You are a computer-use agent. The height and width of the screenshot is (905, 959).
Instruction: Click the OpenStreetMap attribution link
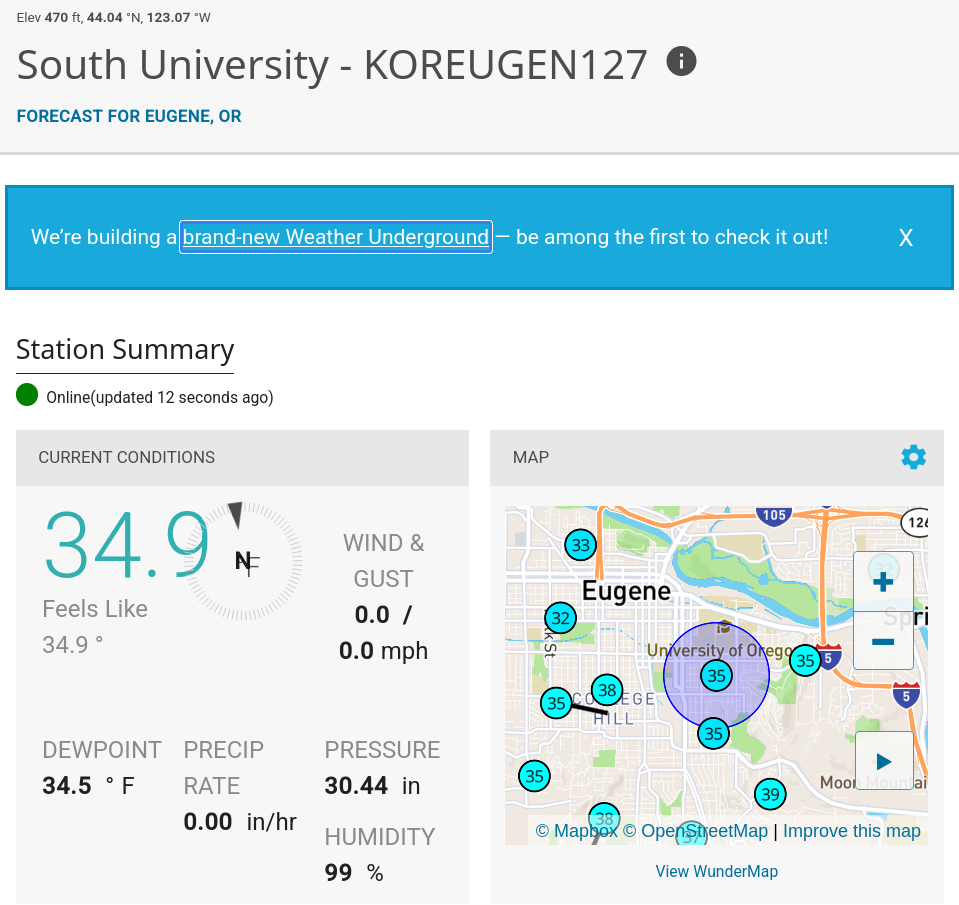tap(696, 831)
